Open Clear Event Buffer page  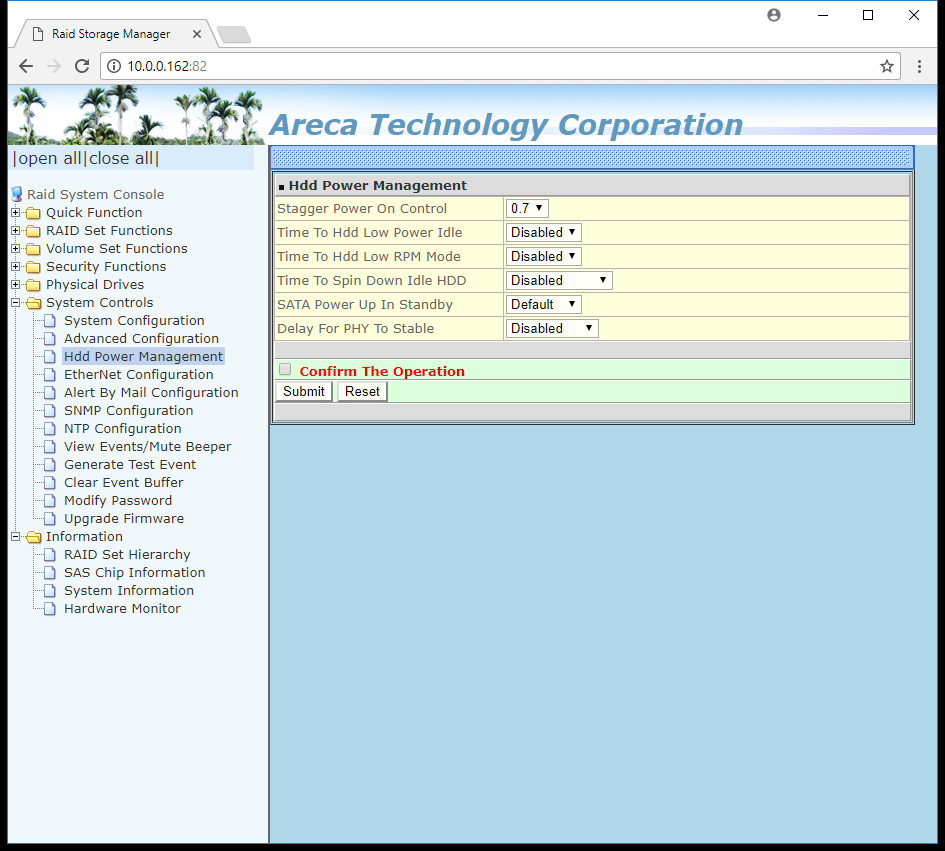[124, 483]
